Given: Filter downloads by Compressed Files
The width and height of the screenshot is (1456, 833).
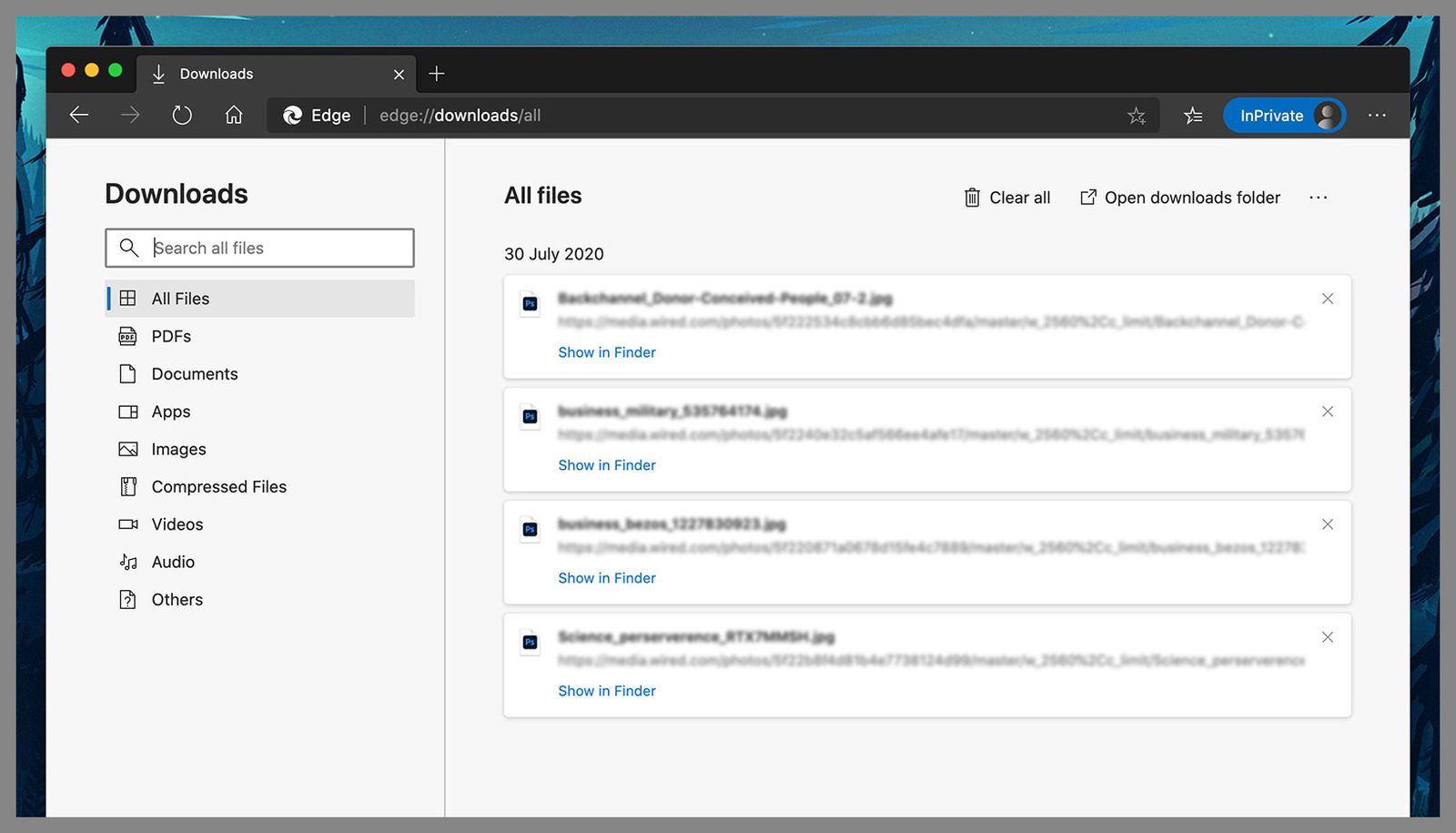Looking at the screenshot, I should [260, 486].
